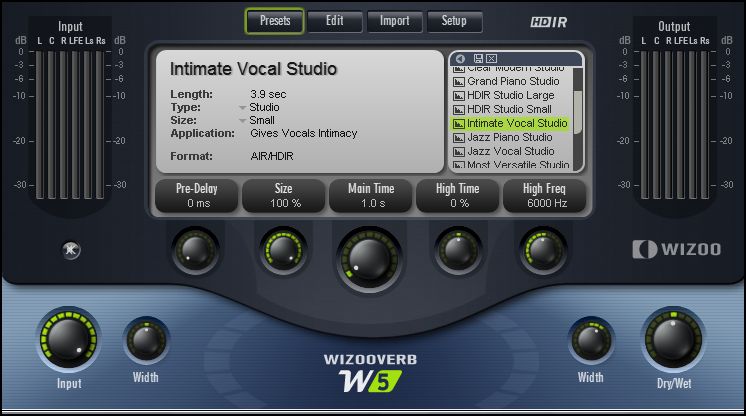This screenshot has width=746, height=416.
Task: Click the Intimate Vocal Studio title text
Action: coord(253,69)
